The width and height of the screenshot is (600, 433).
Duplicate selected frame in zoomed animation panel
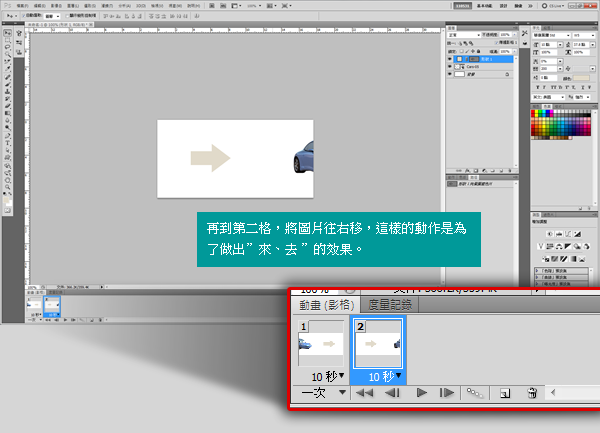pos(505,393)
